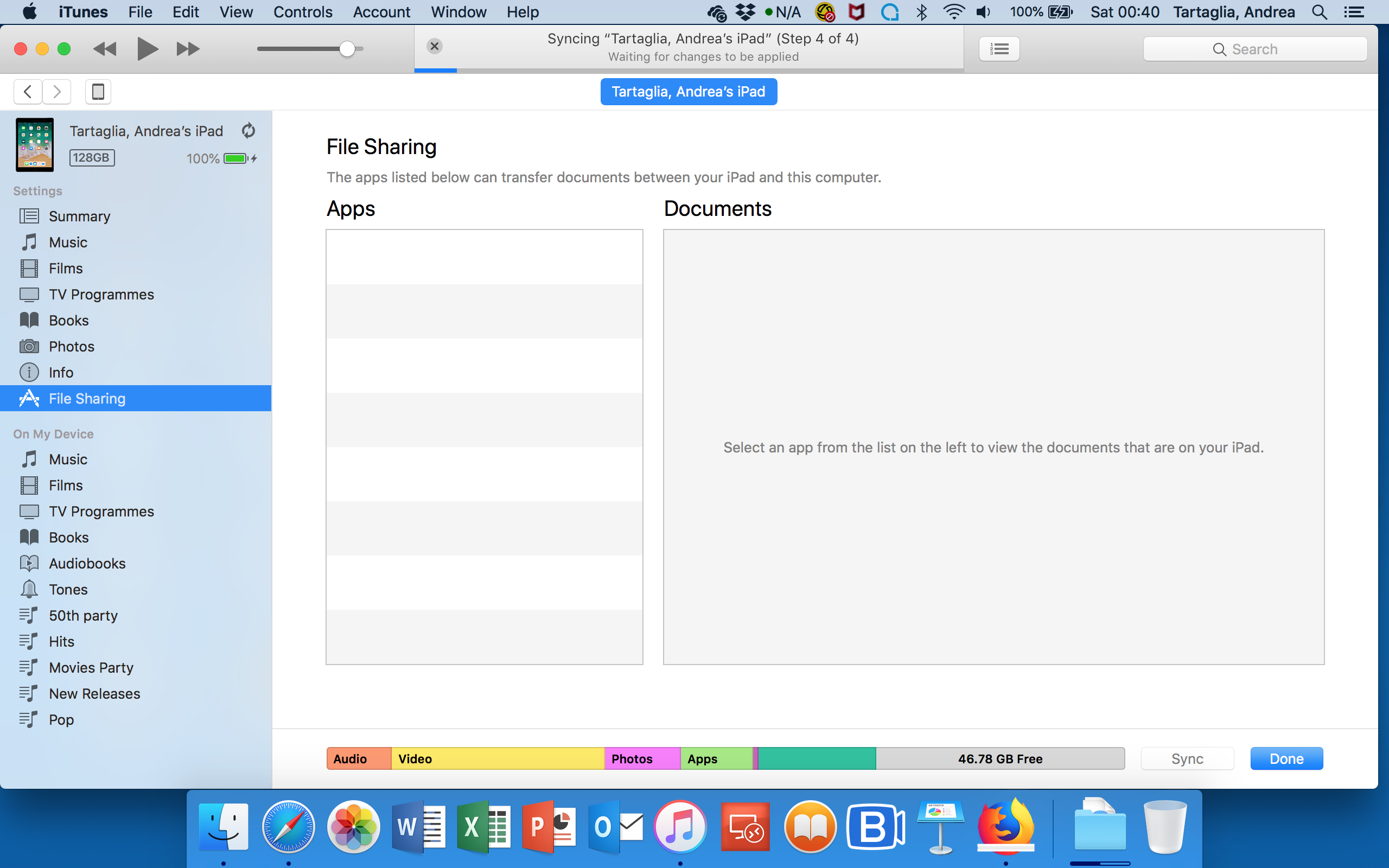This screenshot has height=868, width=1389.
Task: Open the Controls menu
Action: 302,12
